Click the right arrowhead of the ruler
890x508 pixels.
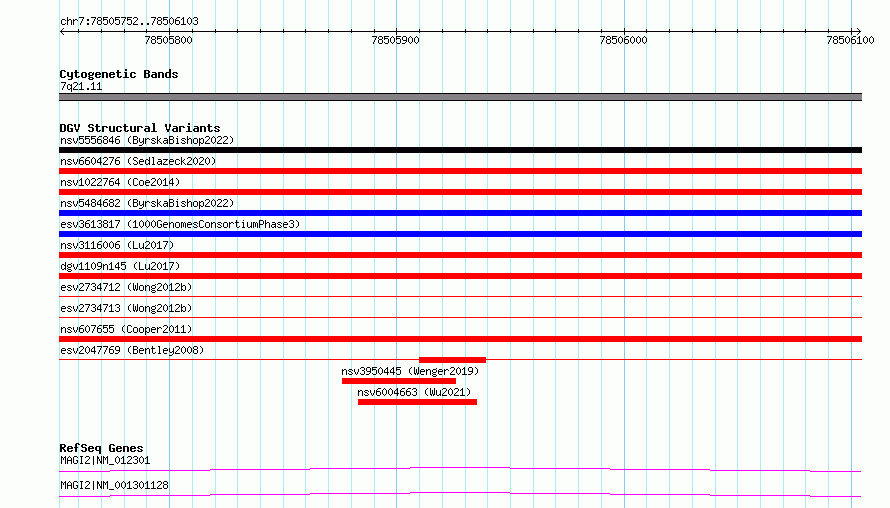click(858, 31)
